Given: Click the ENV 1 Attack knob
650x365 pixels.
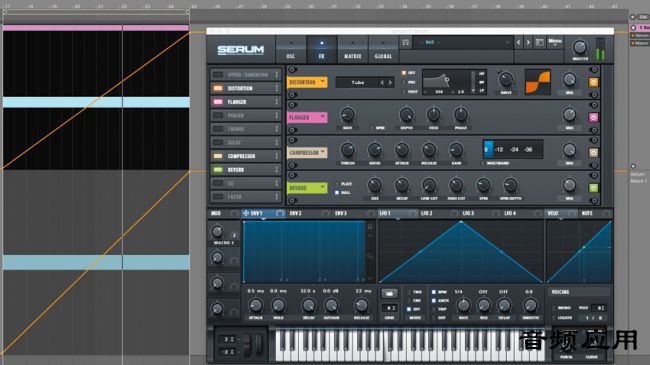Looking at the screenshot, I should click(255, 306).
